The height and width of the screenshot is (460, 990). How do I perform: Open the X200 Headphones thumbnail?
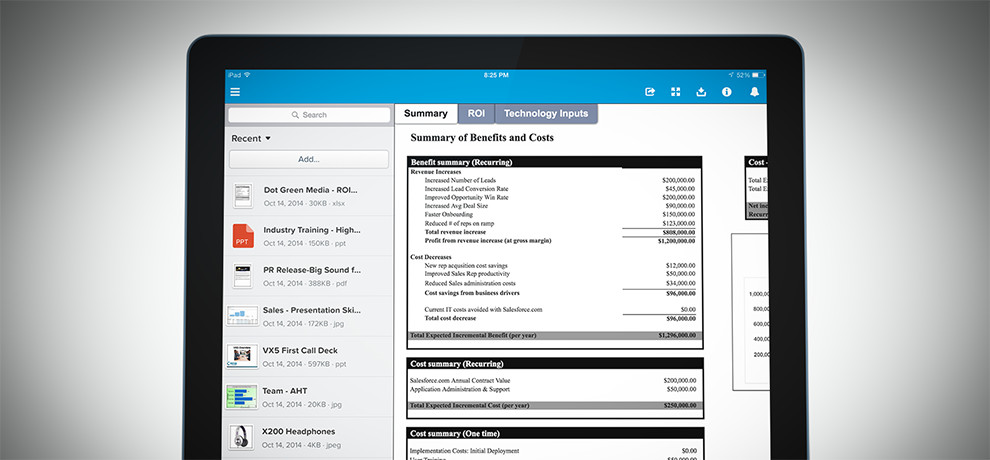pos(240,437)
